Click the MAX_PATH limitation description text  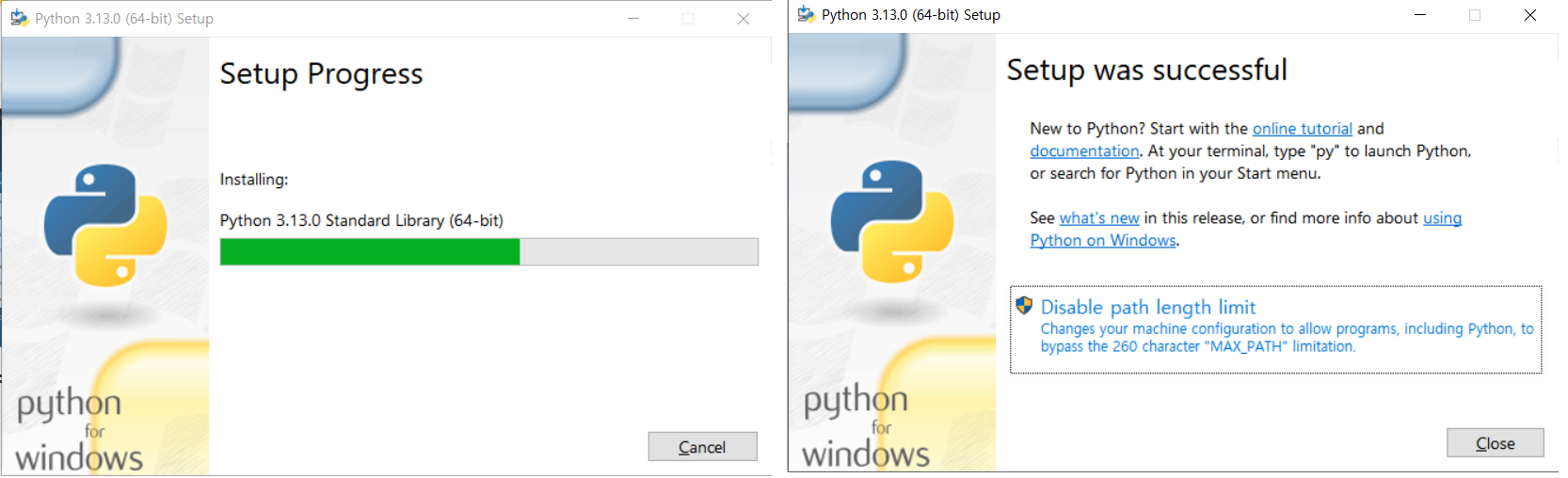pos(1287,338)
